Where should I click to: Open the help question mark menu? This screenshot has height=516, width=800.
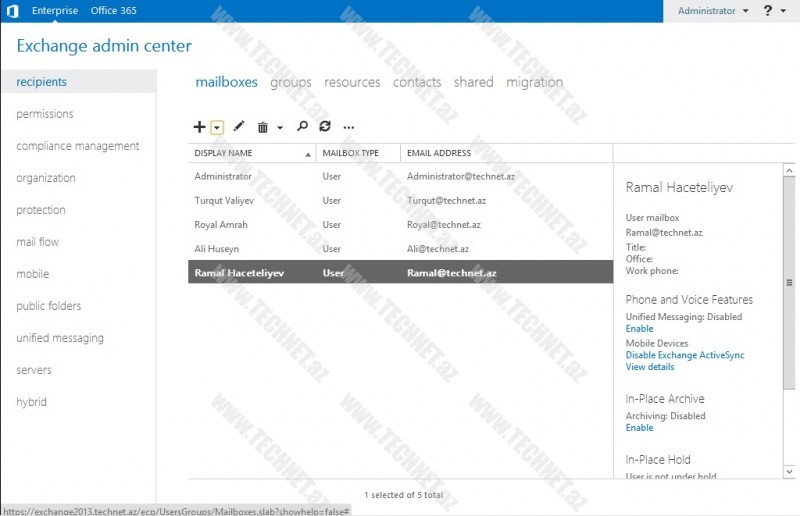768,11
